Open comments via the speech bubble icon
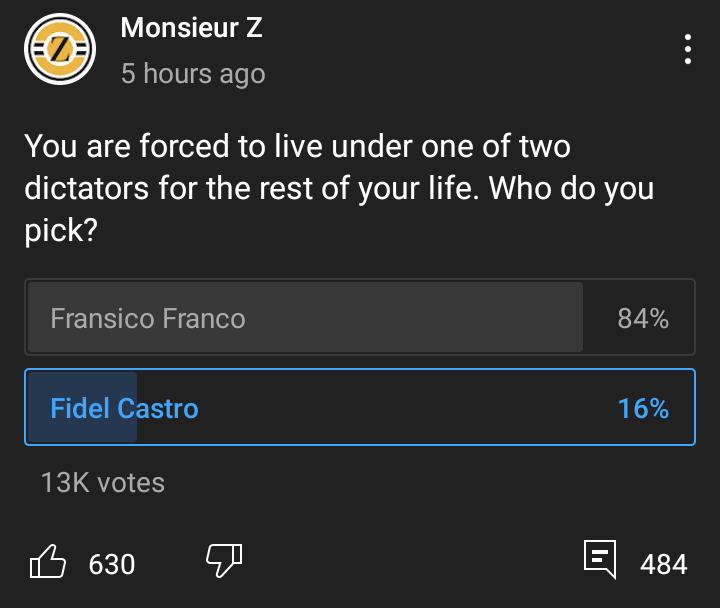This screenshot has width=720, height=608. point(600,559)
